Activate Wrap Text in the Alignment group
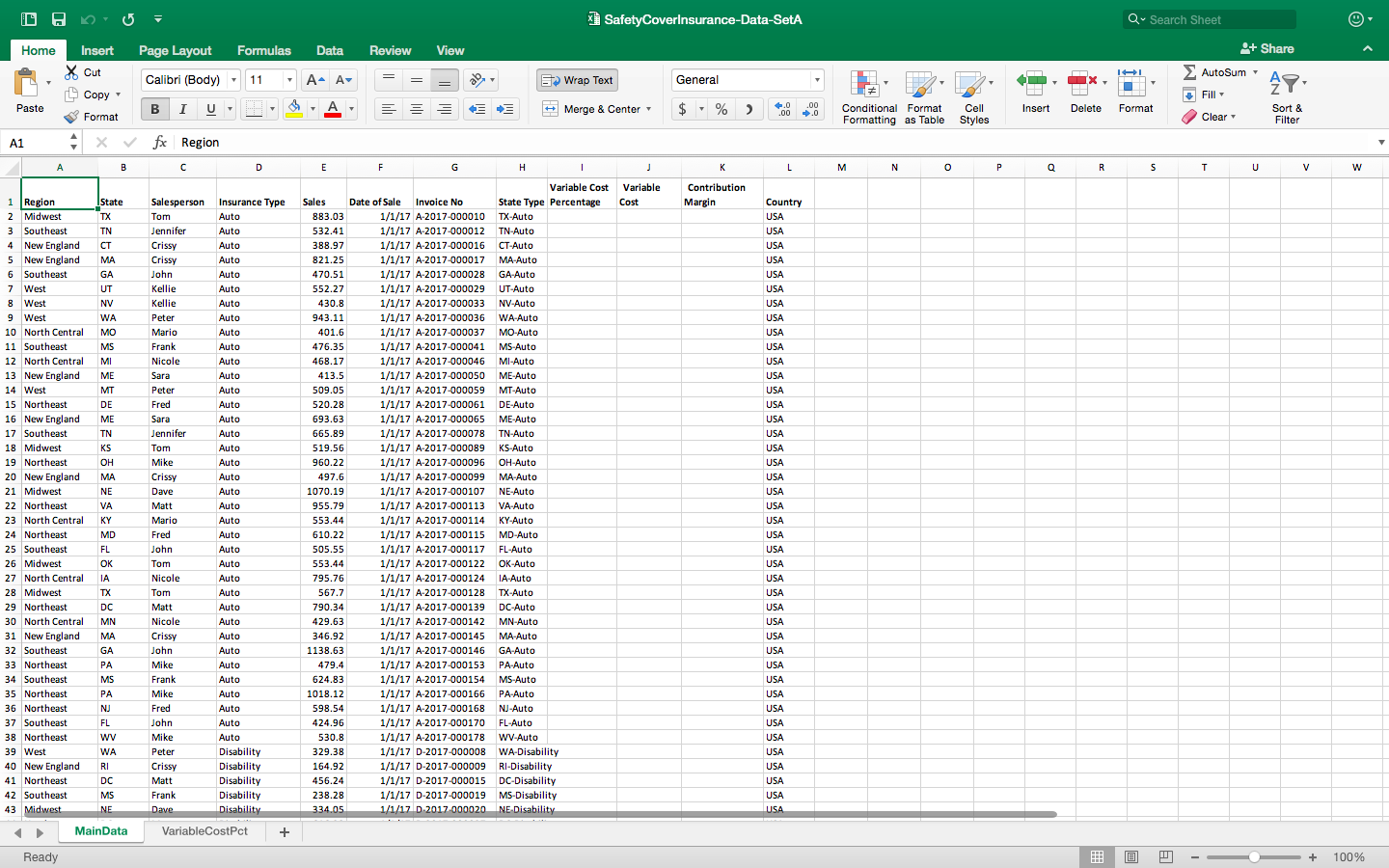The width and height of the screenshot is (1389, 868). tap(576, 80)
